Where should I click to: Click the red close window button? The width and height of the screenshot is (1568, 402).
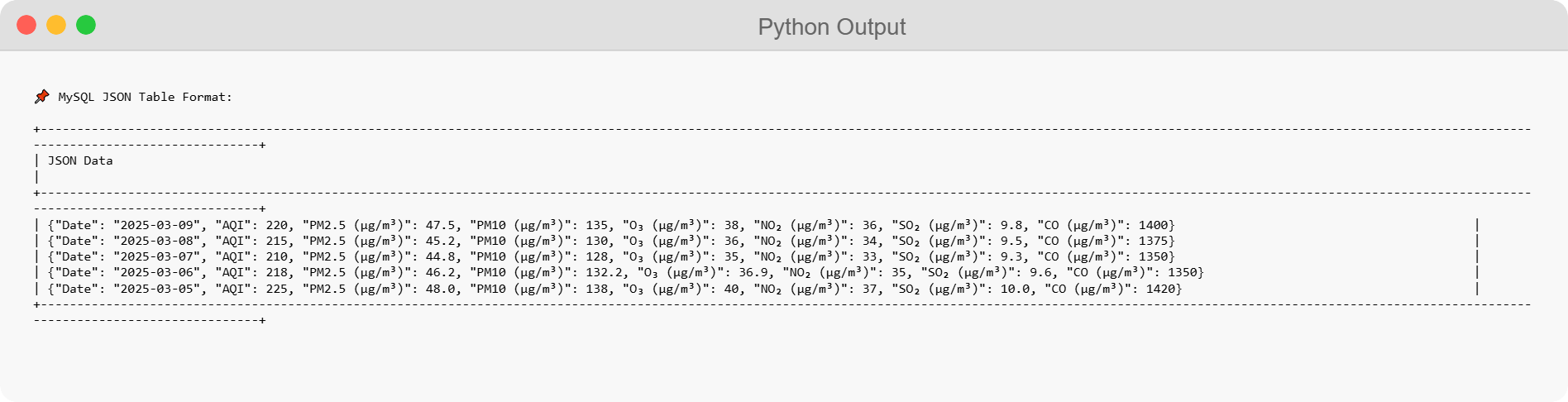26,26
